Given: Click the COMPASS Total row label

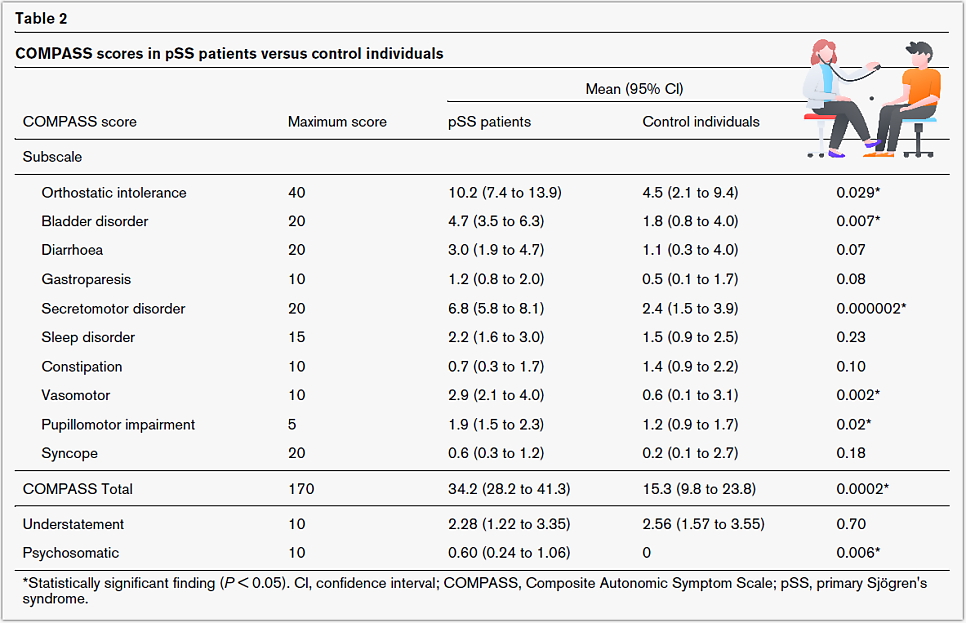Looking at the screenshot, I should click(x=78, y=489).
